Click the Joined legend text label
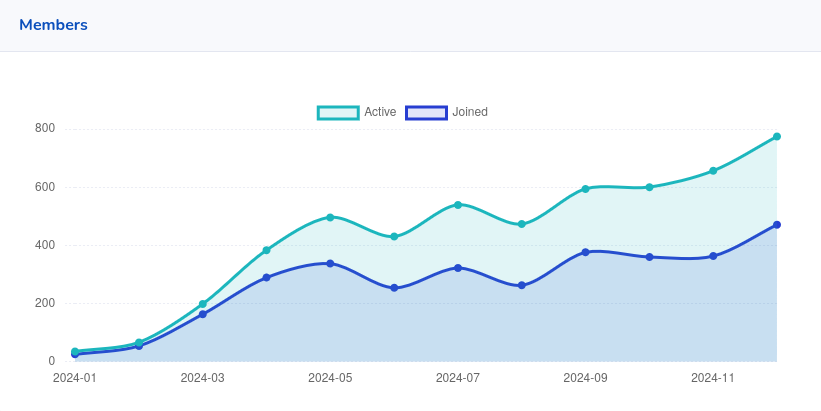Screen dimensions: 821x411 [x=470, y=112]
